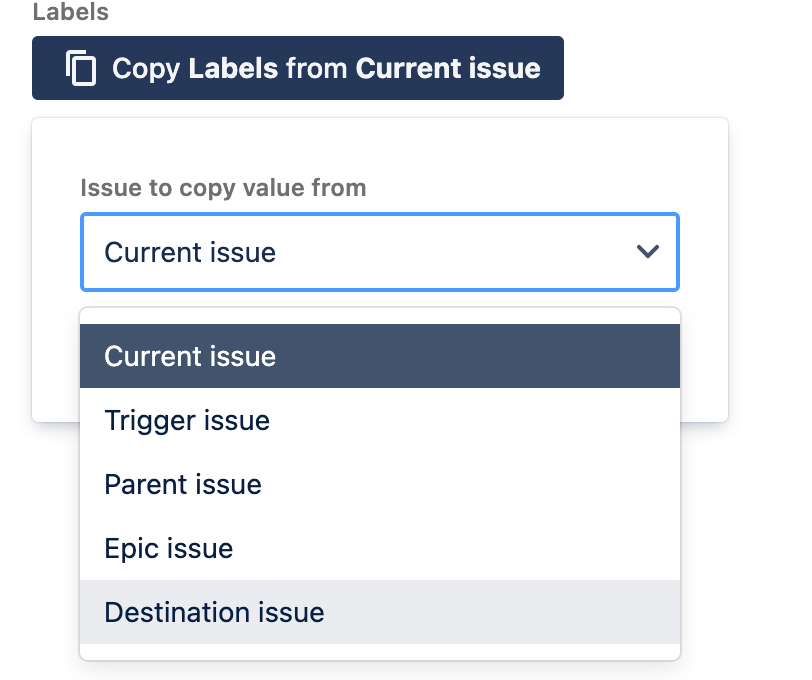Click the Issue to copy value from select box

pos(380,252)
